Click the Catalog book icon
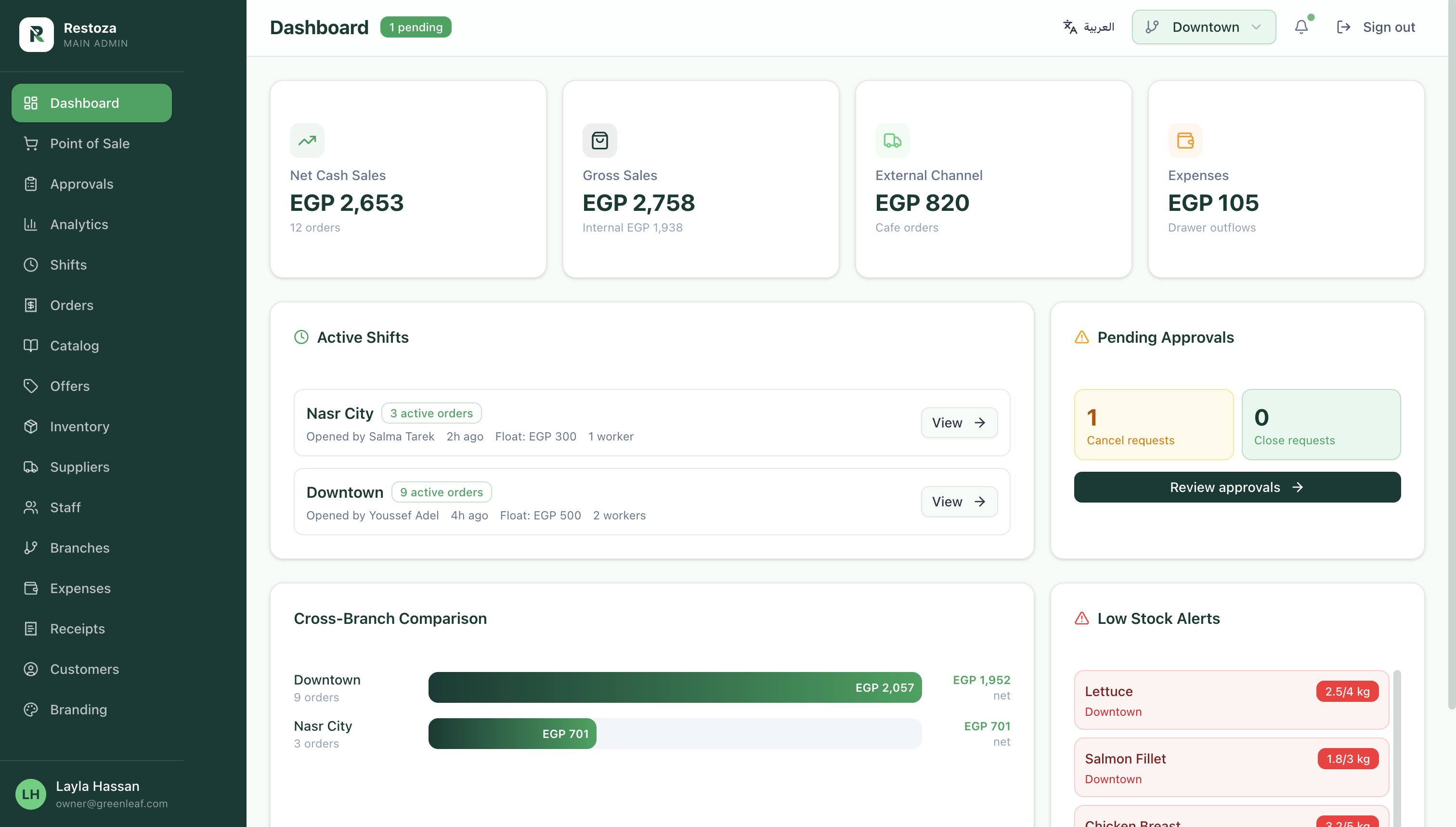1456x827 pixels. coord(31,345)
